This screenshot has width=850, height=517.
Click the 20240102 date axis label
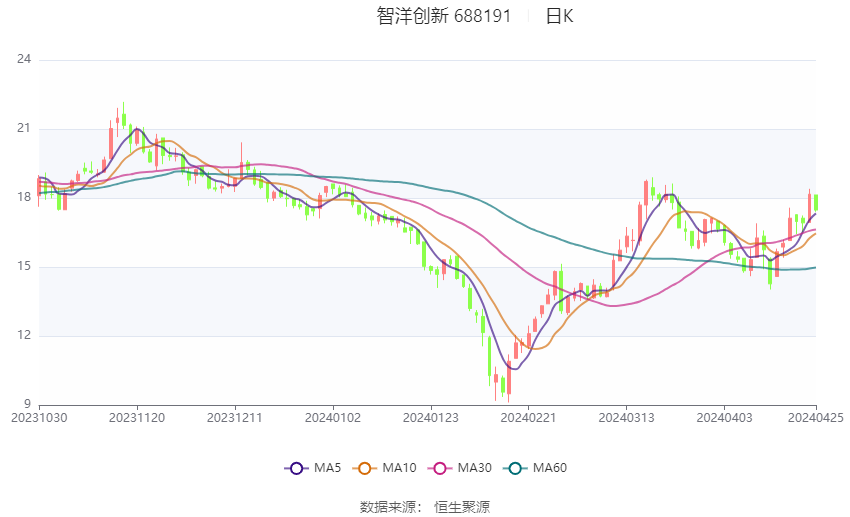point(331,417)
